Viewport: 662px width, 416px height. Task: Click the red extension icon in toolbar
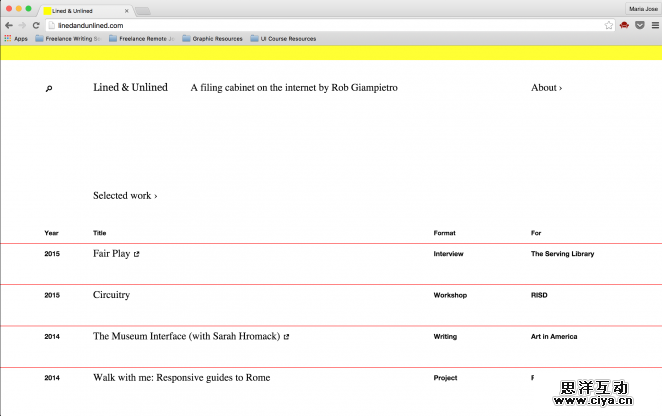[624, 25]
